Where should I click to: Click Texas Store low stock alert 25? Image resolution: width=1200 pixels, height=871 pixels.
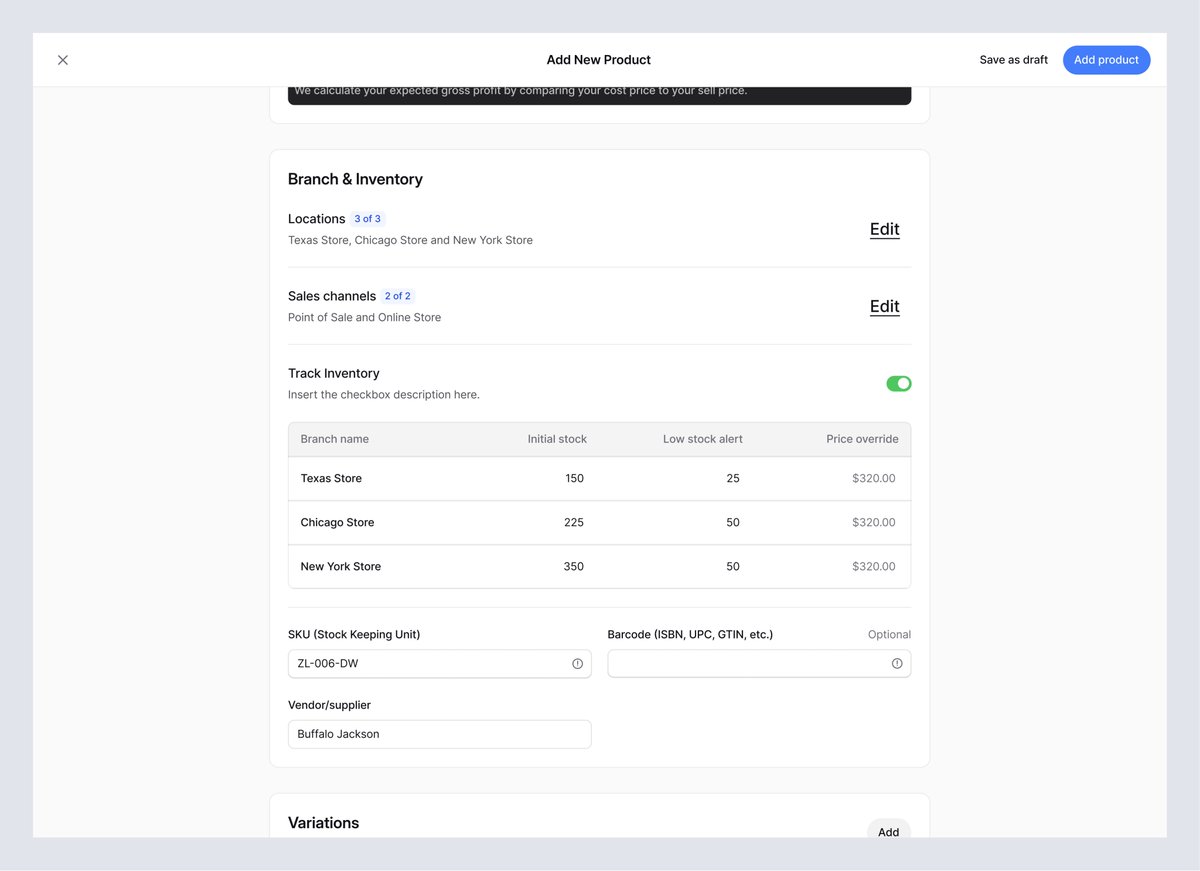click(x=733, y=479)
